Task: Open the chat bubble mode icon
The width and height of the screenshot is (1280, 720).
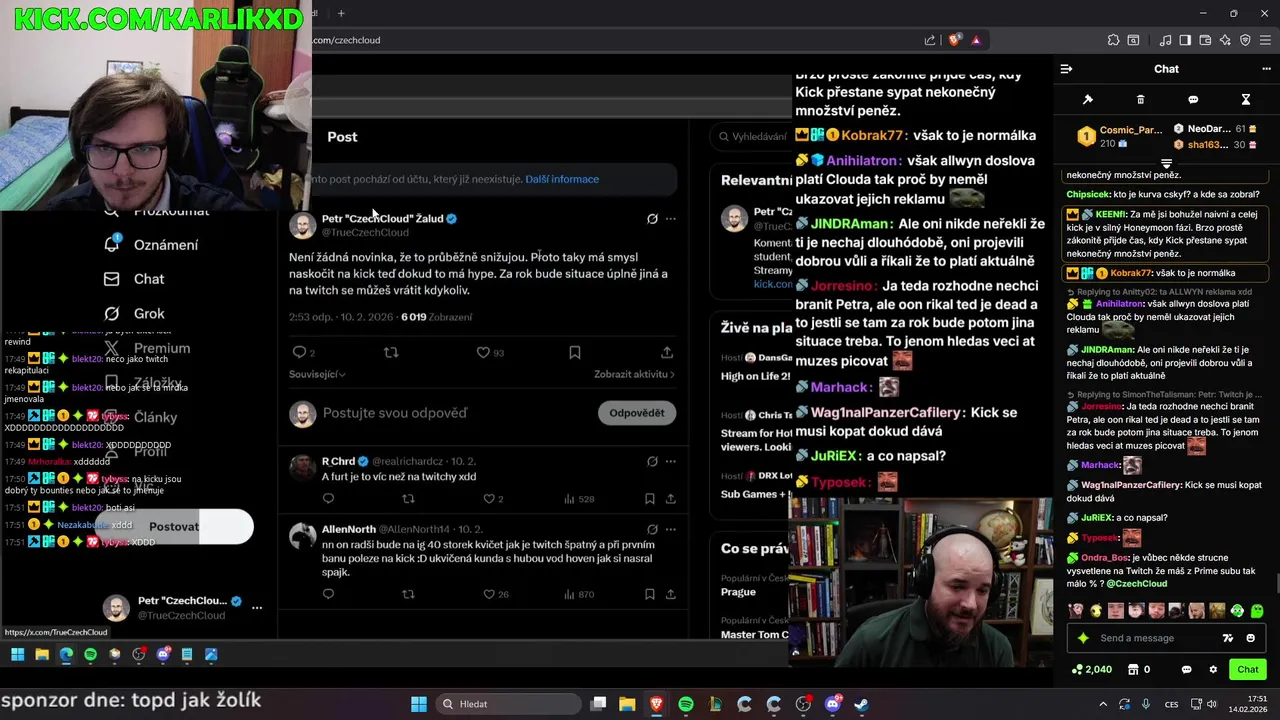Action: (1193, 100)
